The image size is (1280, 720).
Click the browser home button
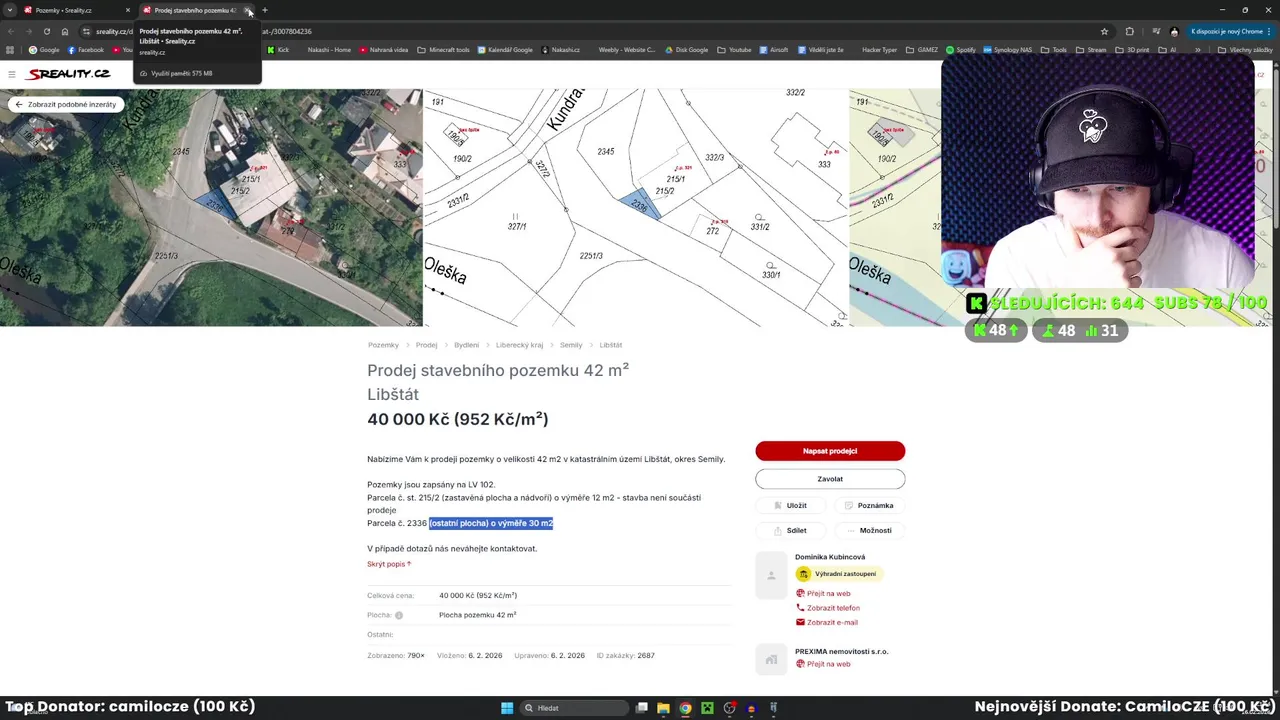(x=65, y=31)
